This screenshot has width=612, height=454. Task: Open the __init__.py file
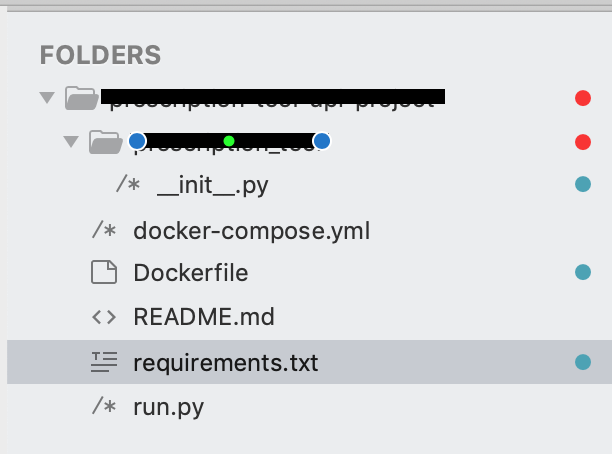[x=212, y=185]
